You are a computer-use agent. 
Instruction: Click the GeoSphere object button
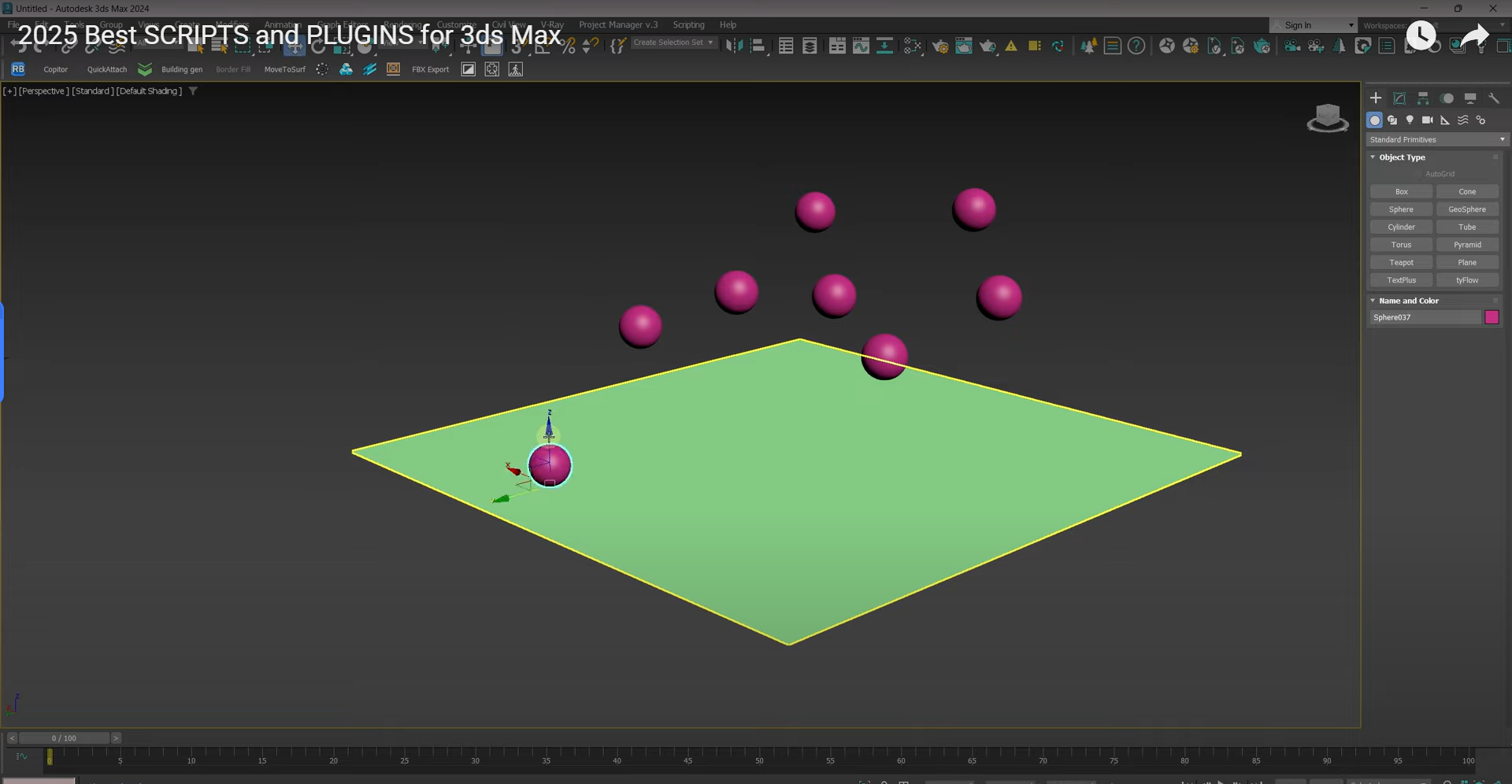[x=1467, y=209]
